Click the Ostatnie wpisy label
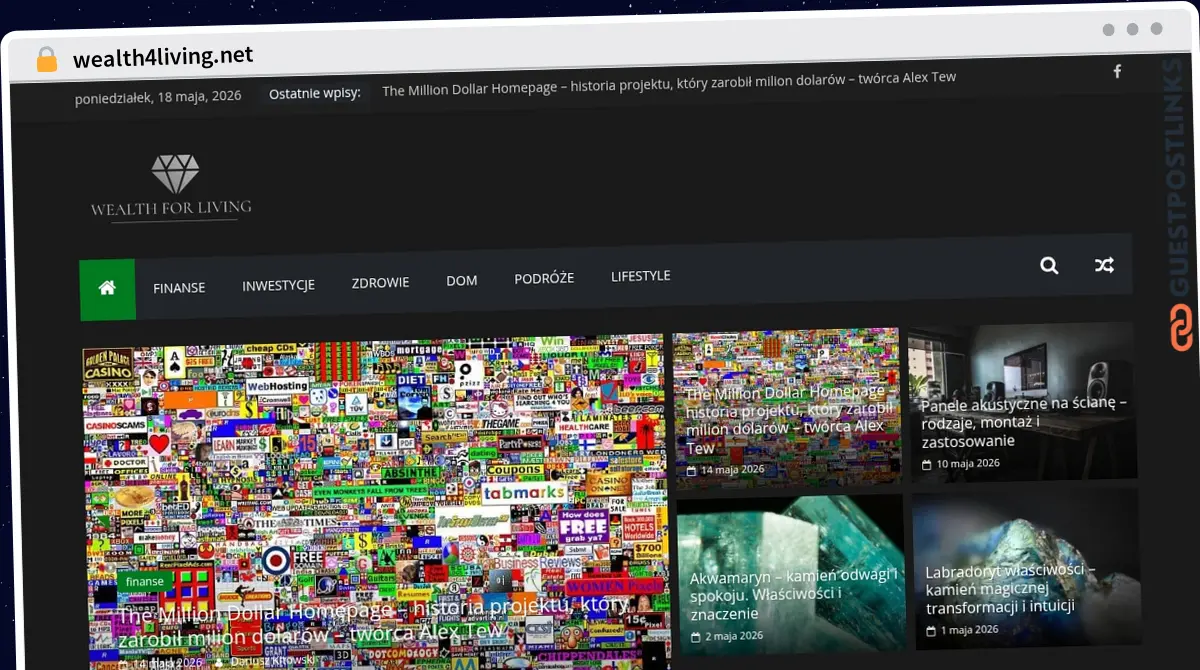This screenshot has height=670, width=1200. pyautogui.click(x=315, y=93)
